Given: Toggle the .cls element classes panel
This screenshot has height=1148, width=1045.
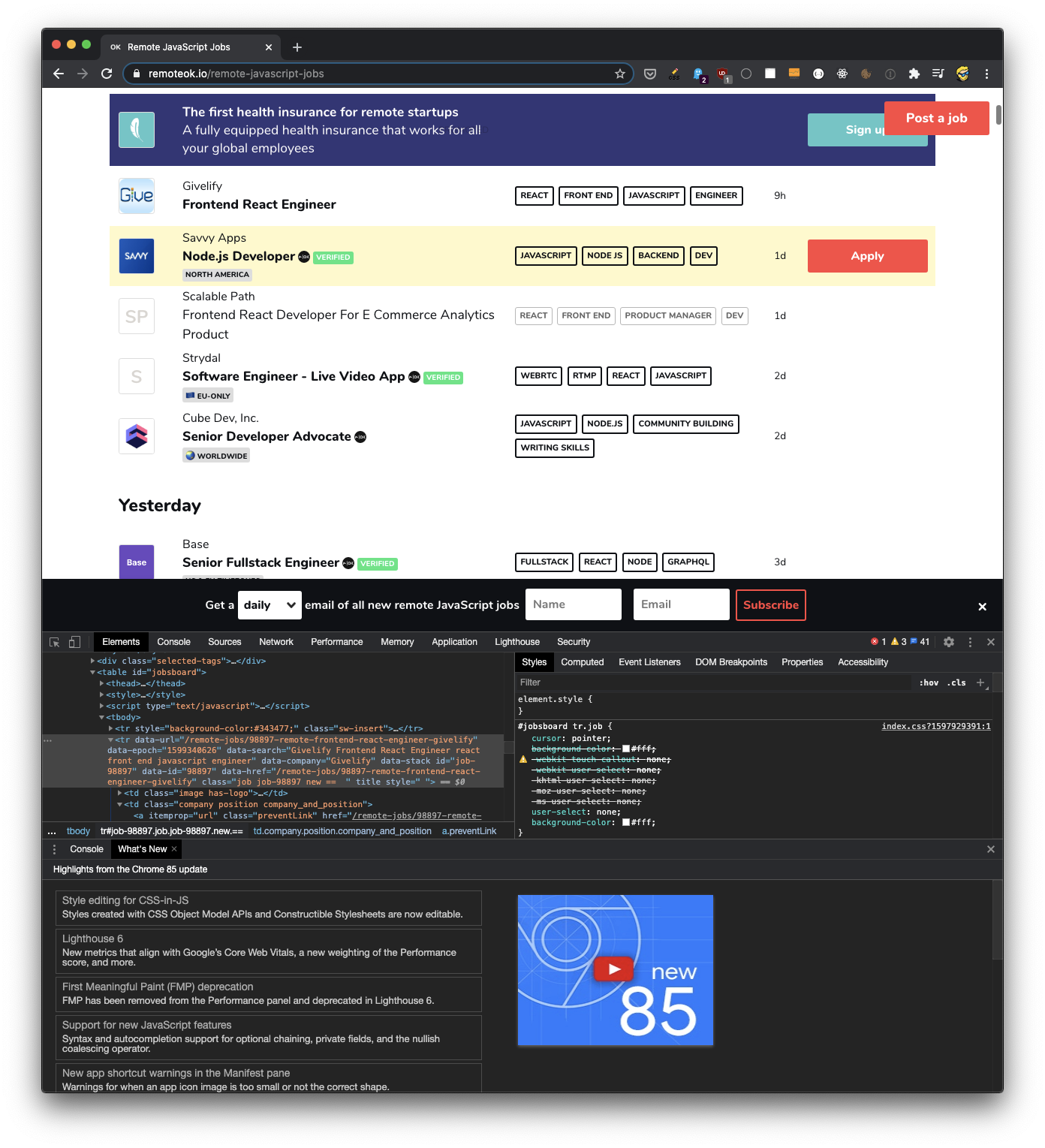Looking at the screenshot, I should 956,682.
